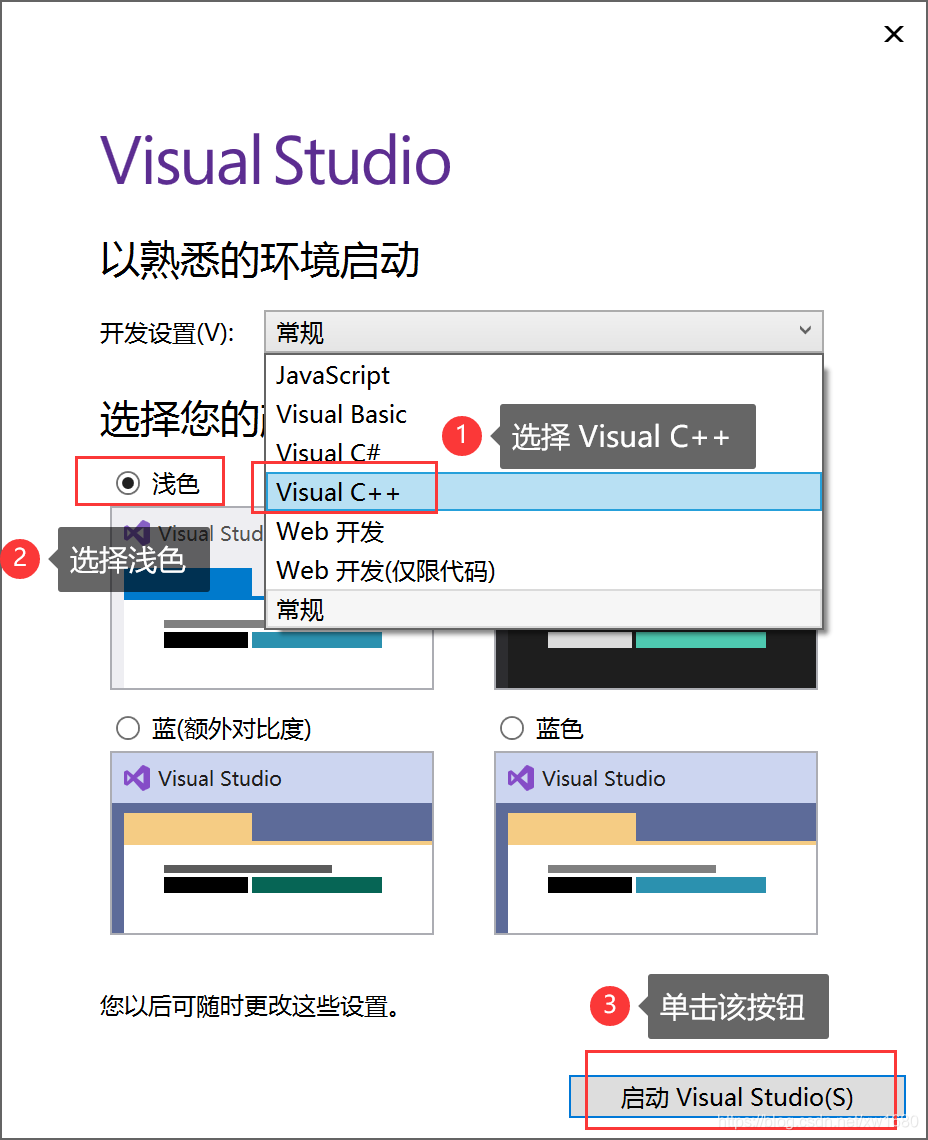The height and width of the screenshot is (1140, 928).
Task: Choose Visual C++ from the settings list
Action: [543, 492]
